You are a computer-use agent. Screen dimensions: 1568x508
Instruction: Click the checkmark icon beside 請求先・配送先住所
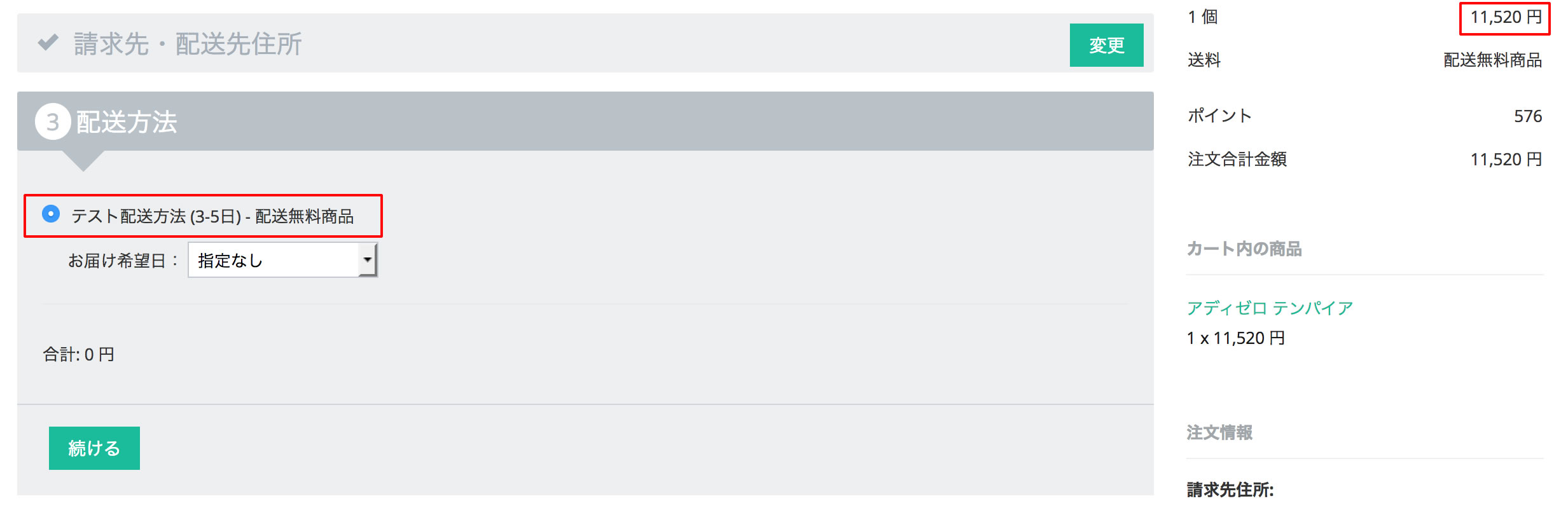coord(48,43)
